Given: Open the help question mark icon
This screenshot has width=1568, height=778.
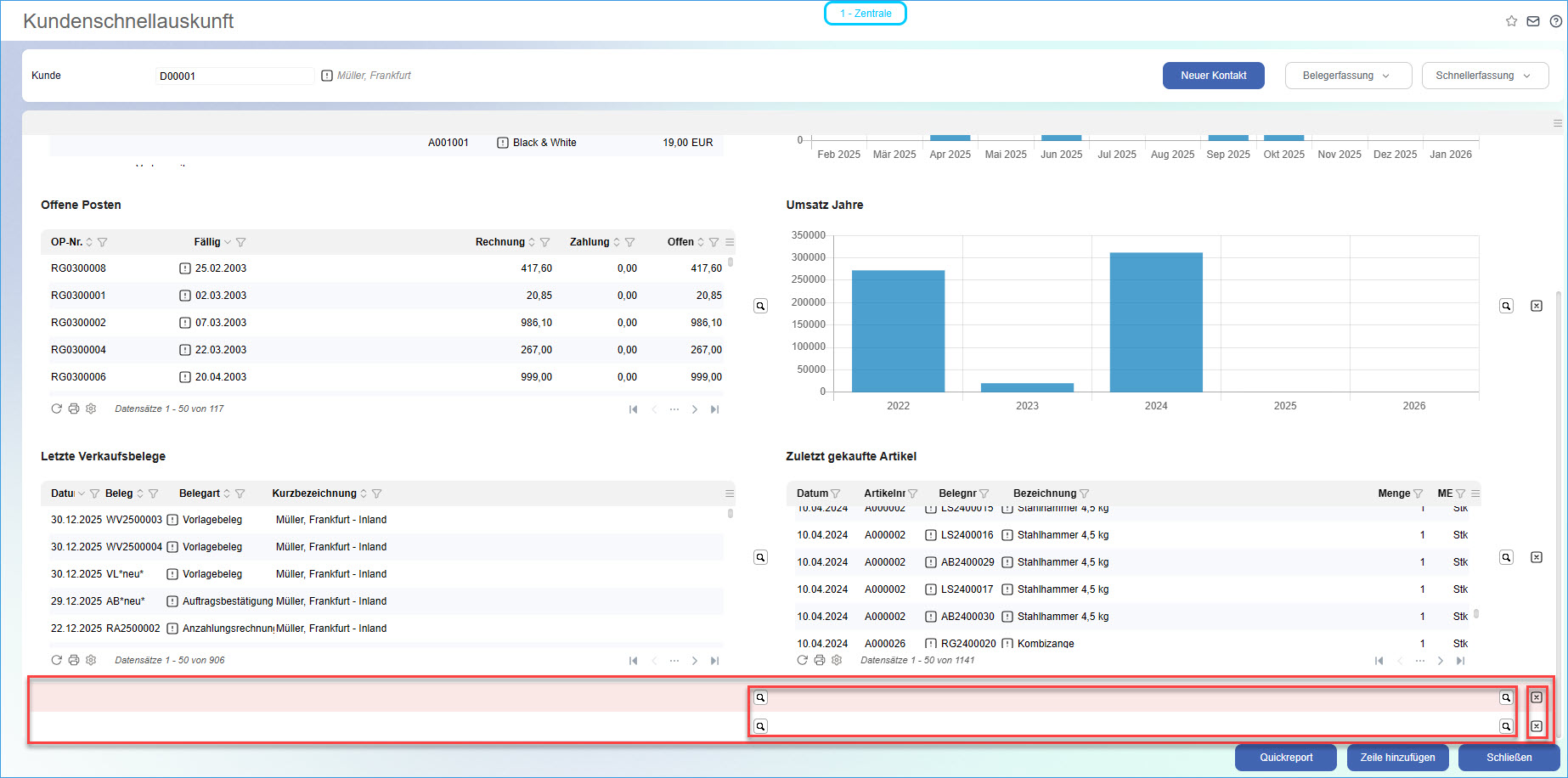Looking at the screenshot, I should [1555, 21].
